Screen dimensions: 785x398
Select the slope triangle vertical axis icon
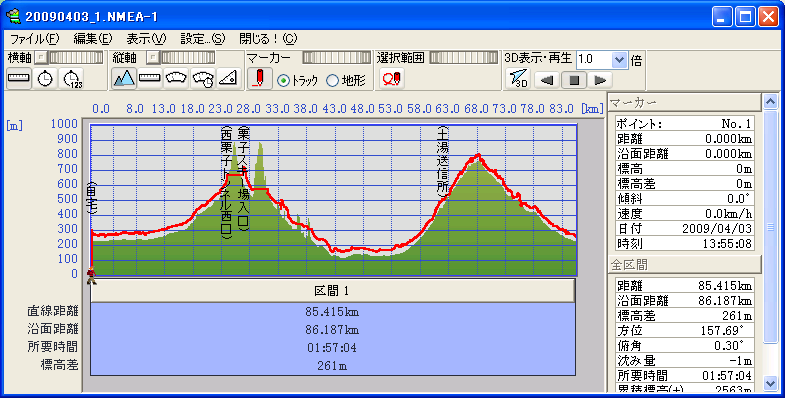point(228,79)
